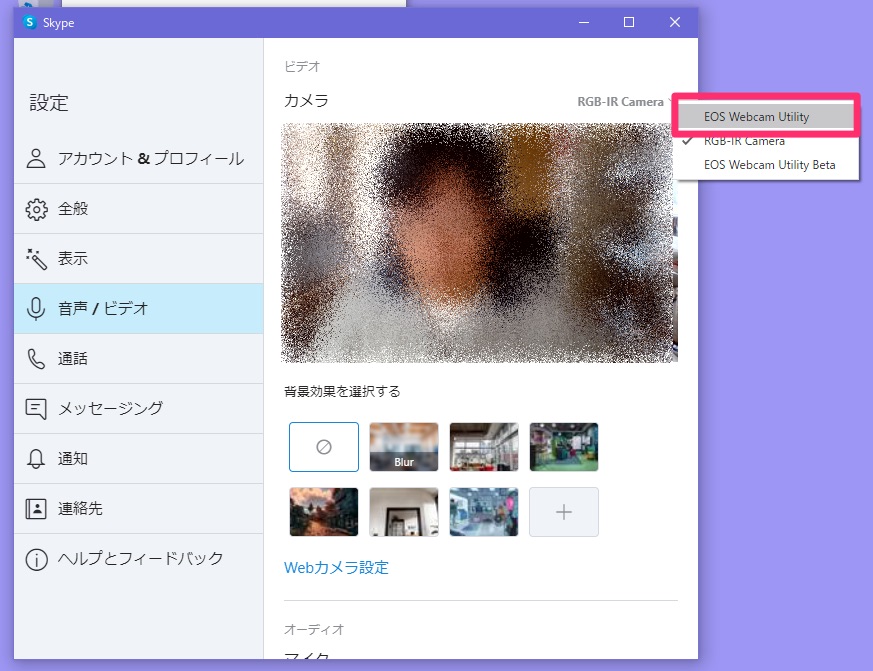Image resolution: width=873 pixels, height=671 pixels.
Task: Click the microphone icon for audio/video
Action: [36, 308]
